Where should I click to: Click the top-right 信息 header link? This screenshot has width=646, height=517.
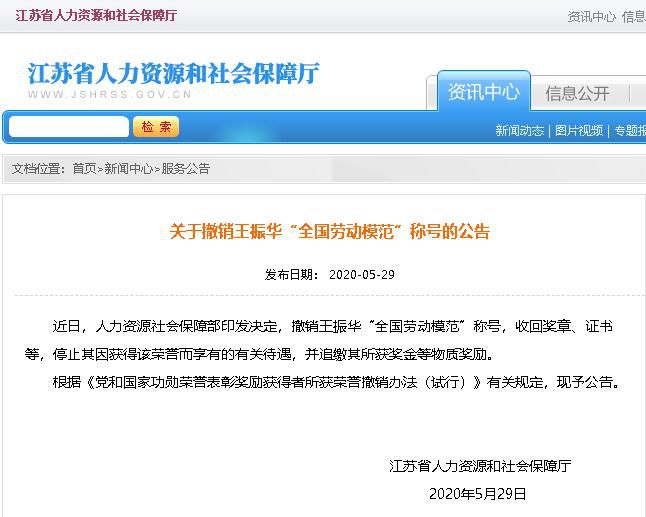[x=633, y=16]
